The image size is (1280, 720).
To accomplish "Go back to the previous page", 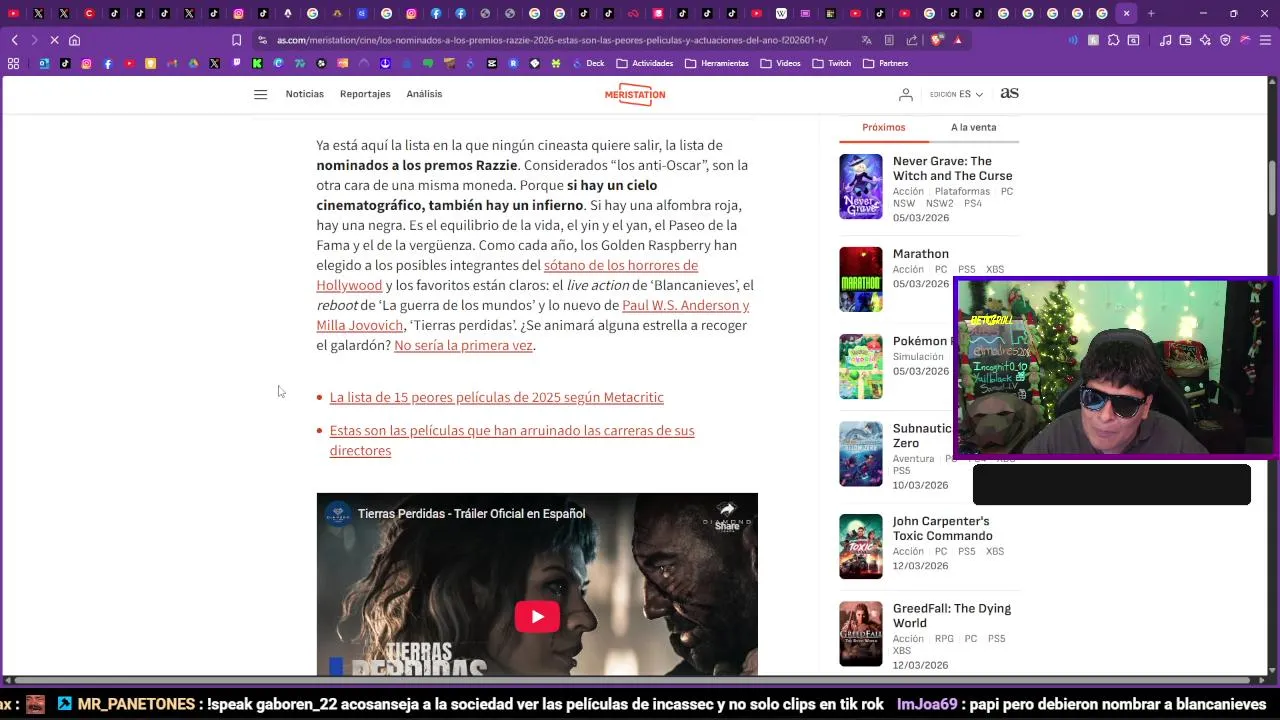I will point(15,40).
